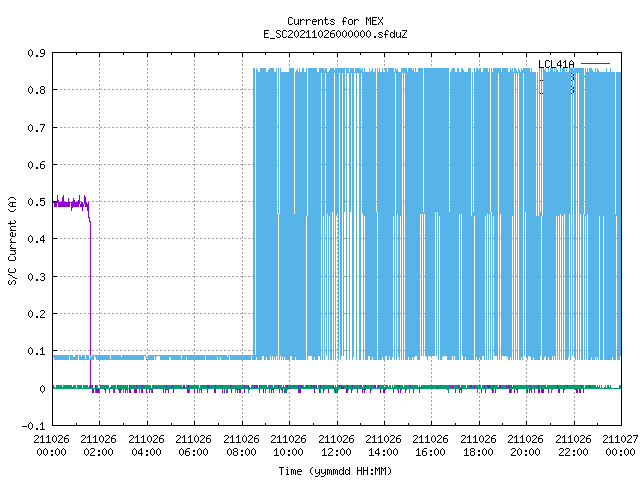Click the 'S/C Current (A)' axis label
The height and width of the screenshot is (480, 640).
coord(12,240)
